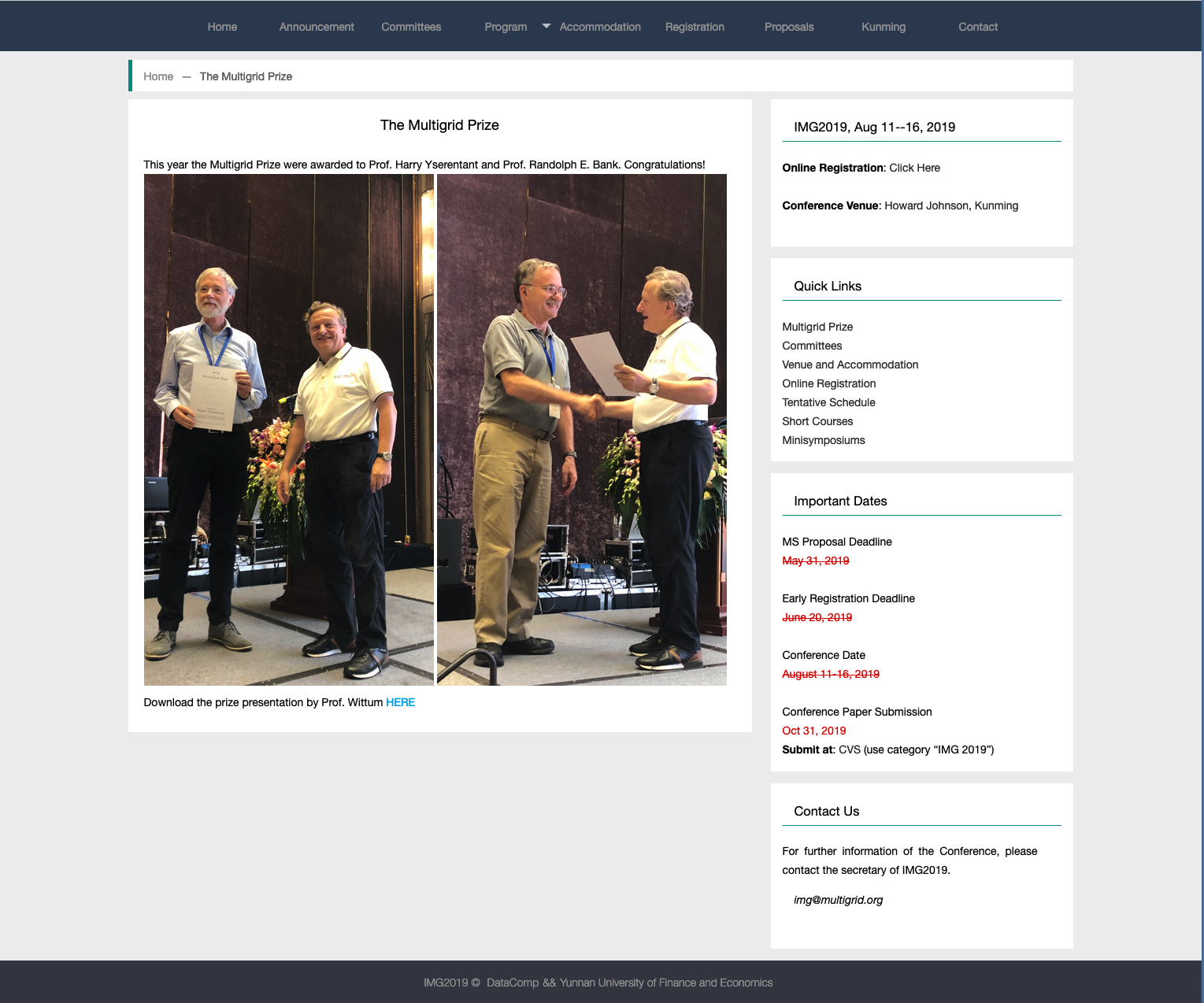1204x1003 pixels.
Task: Open the left prize photo
Action: (x=289, y=430)
